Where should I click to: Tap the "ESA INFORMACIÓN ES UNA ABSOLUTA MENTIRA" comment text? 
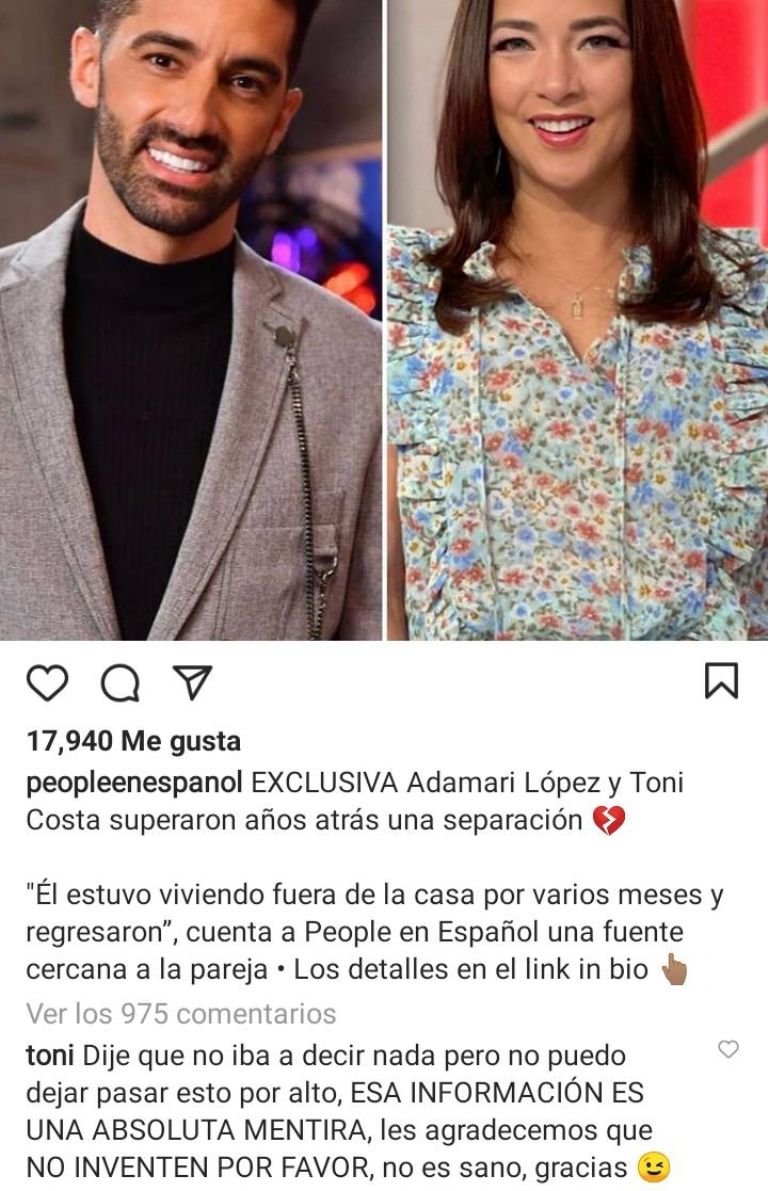click(x=335, y=1111)
